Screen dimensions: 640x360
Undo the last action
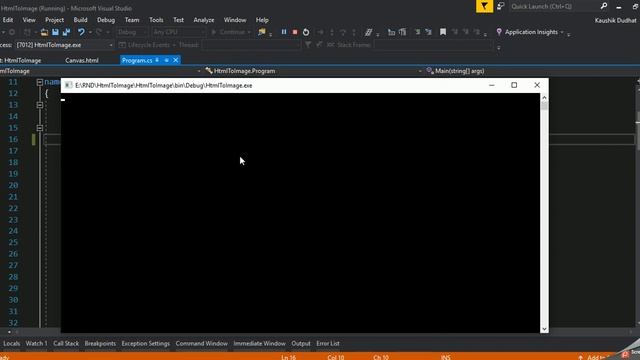click(x=81, y=32)
